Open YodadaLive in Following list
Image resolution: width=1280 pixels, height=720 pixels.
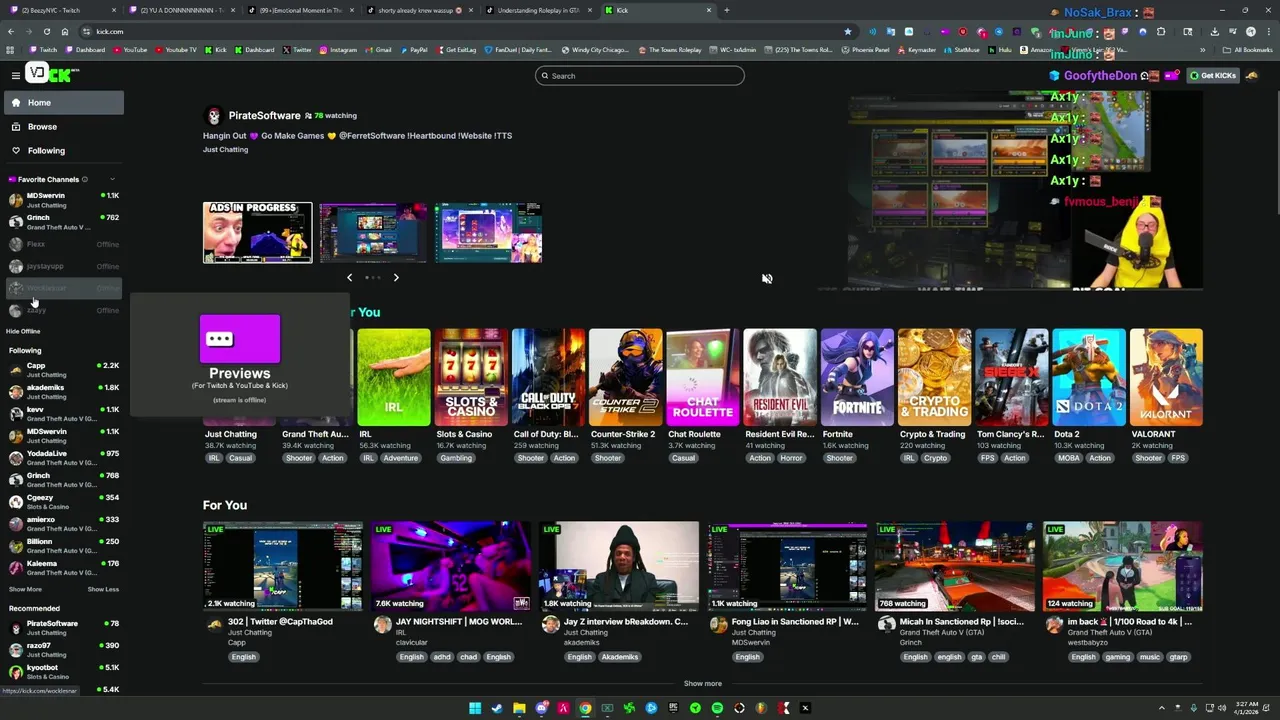[x=64, y=458]
